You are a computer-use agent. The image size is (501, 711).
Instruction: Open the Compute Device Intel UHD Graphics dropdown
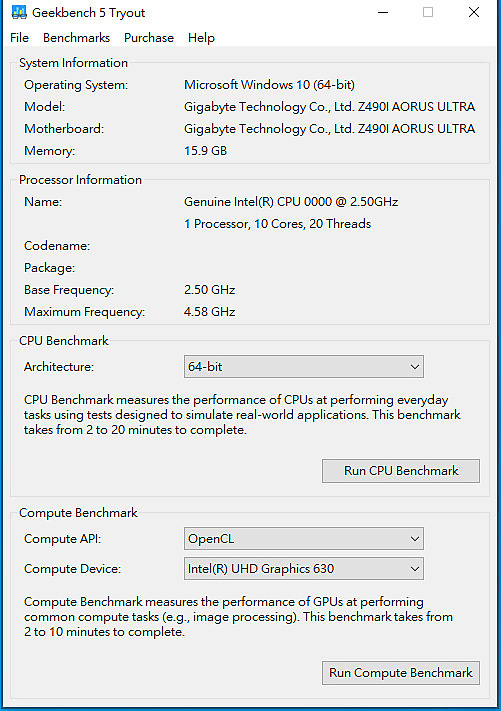(304, 569)
